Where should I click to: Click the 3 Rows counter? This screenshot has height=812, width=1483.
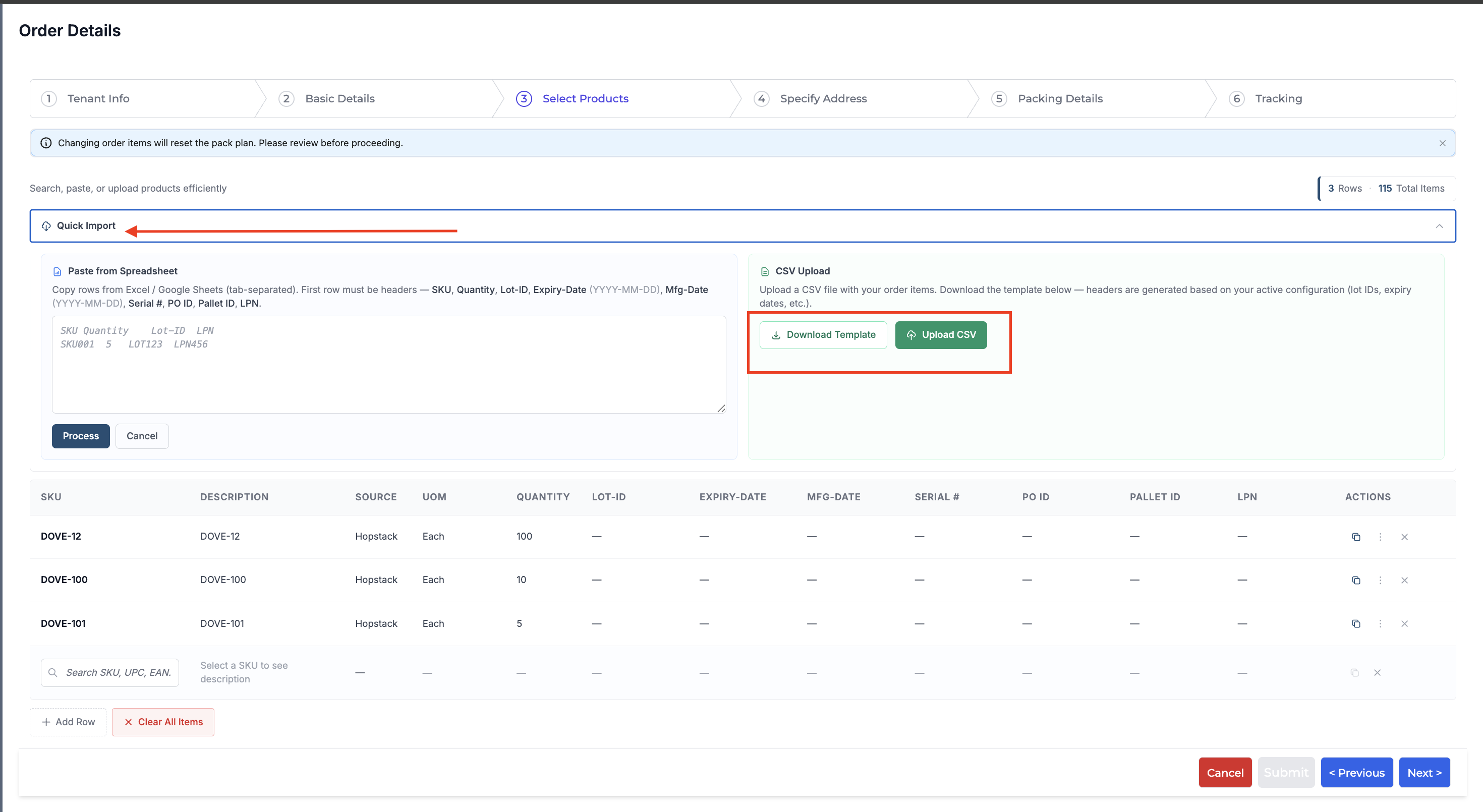pos(1344,188)
